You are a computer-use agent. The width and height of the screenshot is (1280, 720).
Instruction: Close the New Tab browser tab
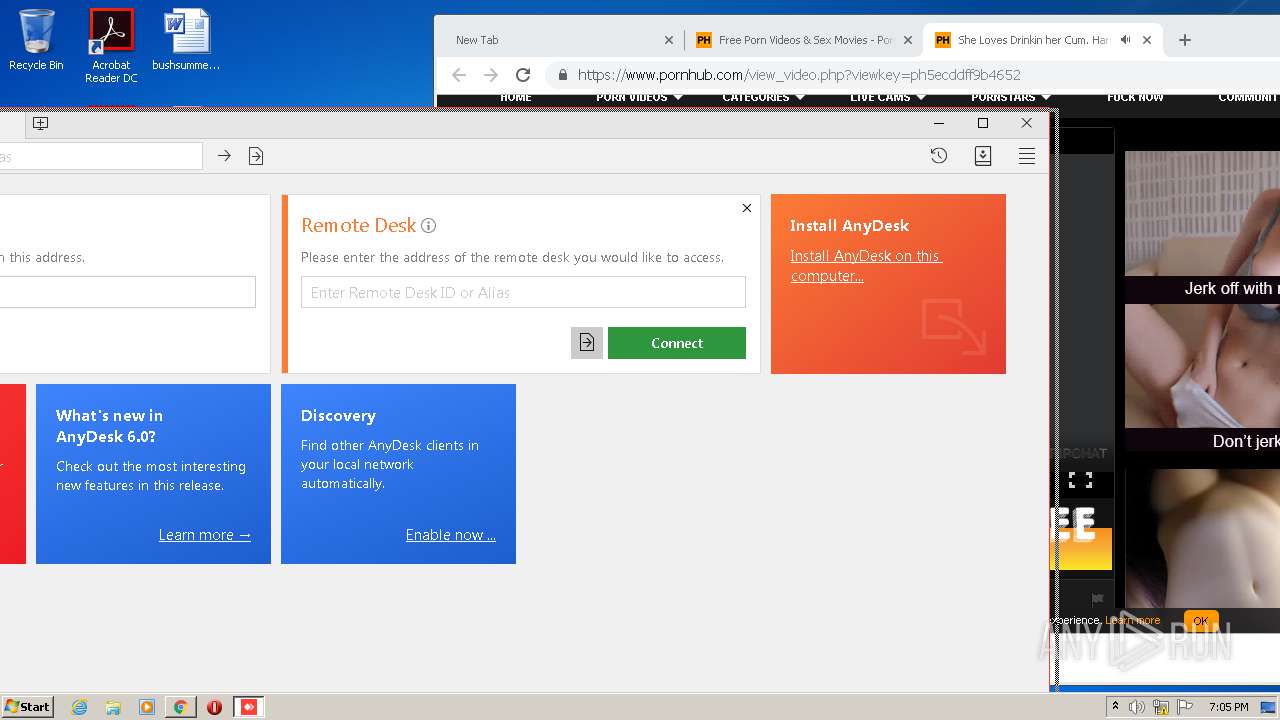tap(669, 40)
